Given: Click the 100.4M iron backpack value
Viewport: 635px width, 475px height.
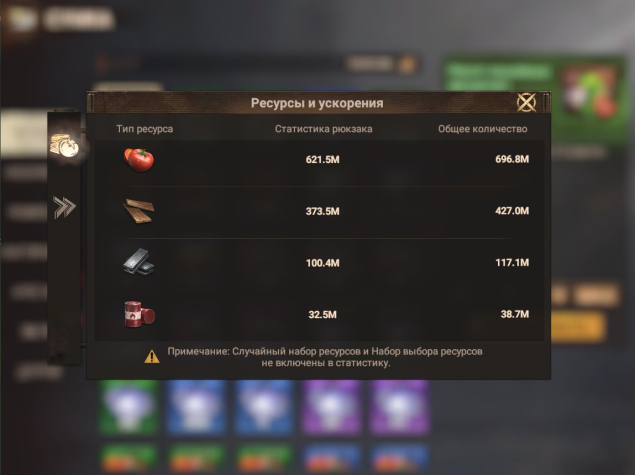Looking at the screenshot, I should pyautogui.click(x=322, y=263).
